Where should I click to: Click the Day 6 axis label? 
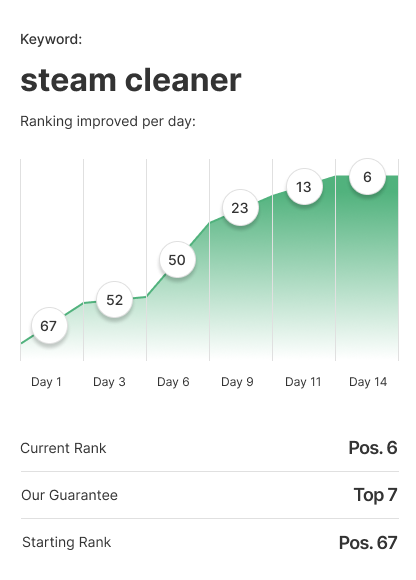tap(173, 381)
